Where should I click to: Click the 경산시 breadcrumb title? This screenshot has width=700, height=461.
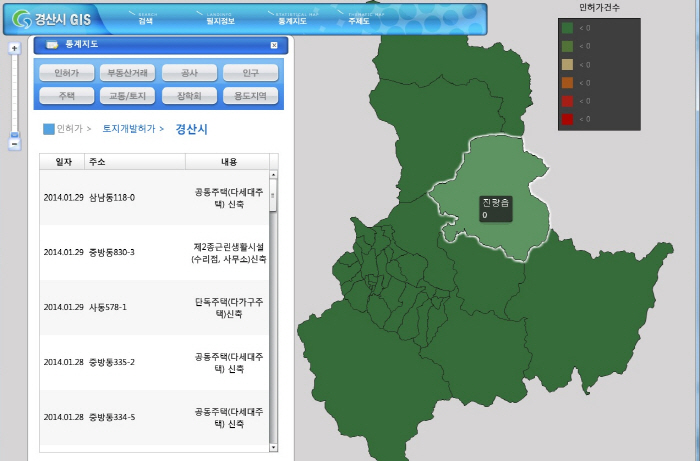[192, 129]
